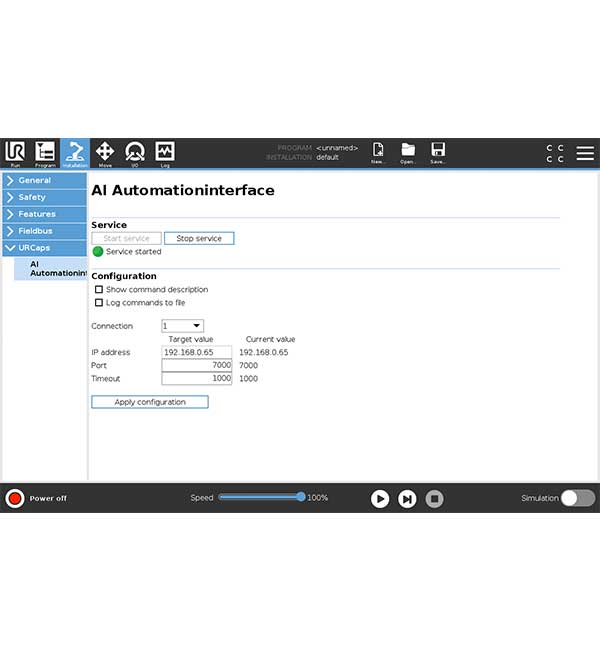Open the I/O tab icon
The image size is (600, 650).
[135, 153]
